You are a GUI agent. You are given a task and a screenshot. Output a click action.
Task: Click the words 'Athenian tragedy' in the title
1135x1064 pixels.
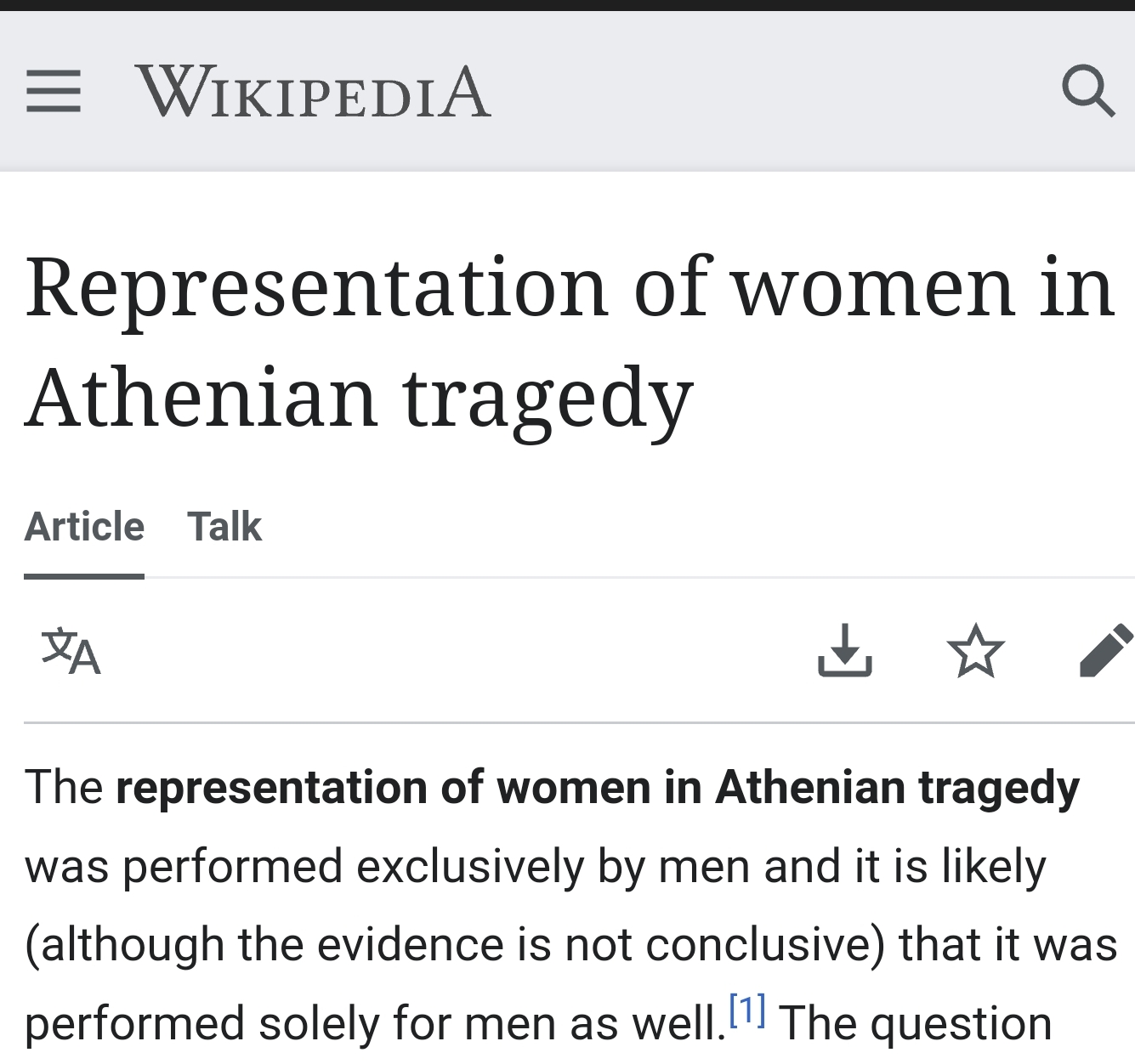click(359, 398)
